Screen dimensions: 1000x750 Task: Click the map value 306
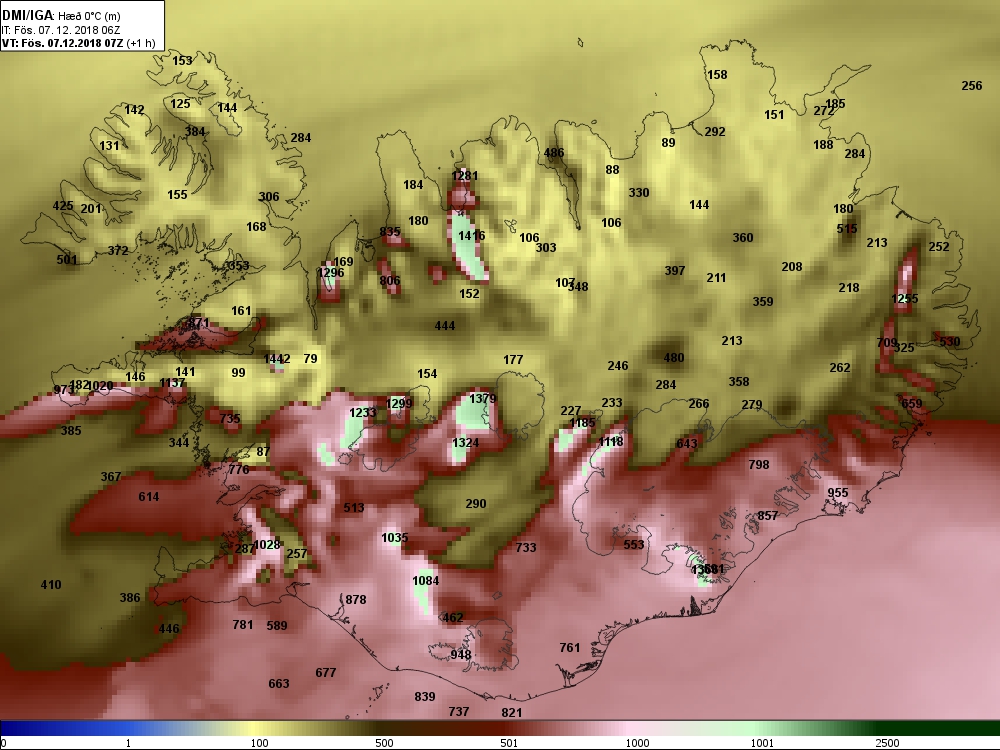pos(268,196)
